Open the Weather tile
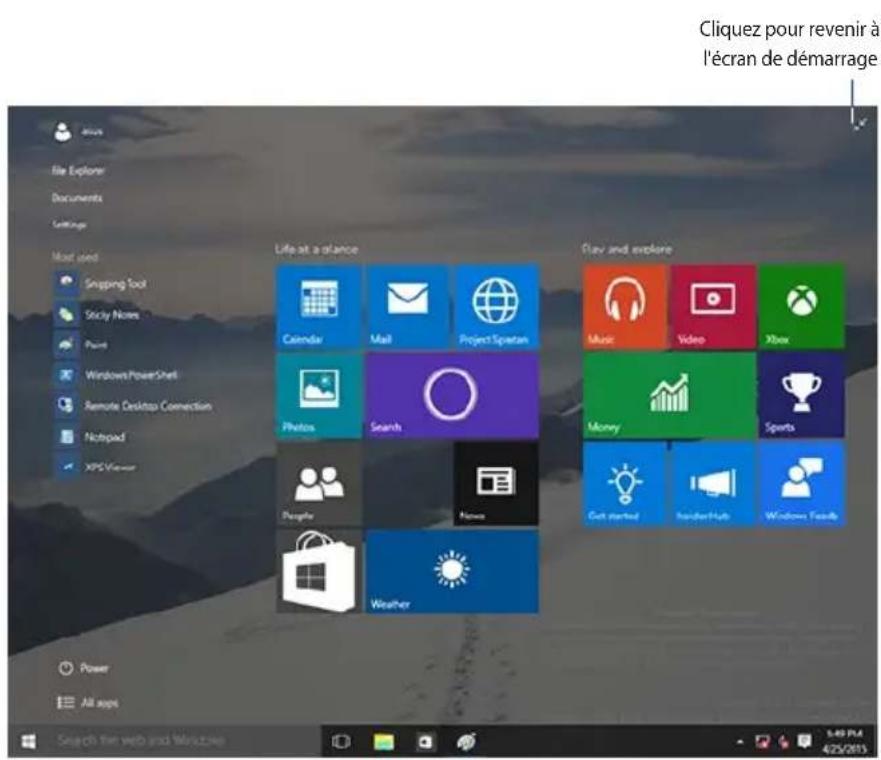881x760 pixels. pos(452,572)
